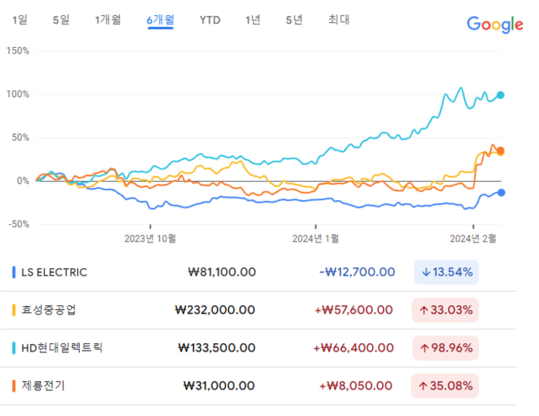Click the blue LS ELECTRIC color marker
The height and width of the screenshot is (416, 539).
coord(14,272)
